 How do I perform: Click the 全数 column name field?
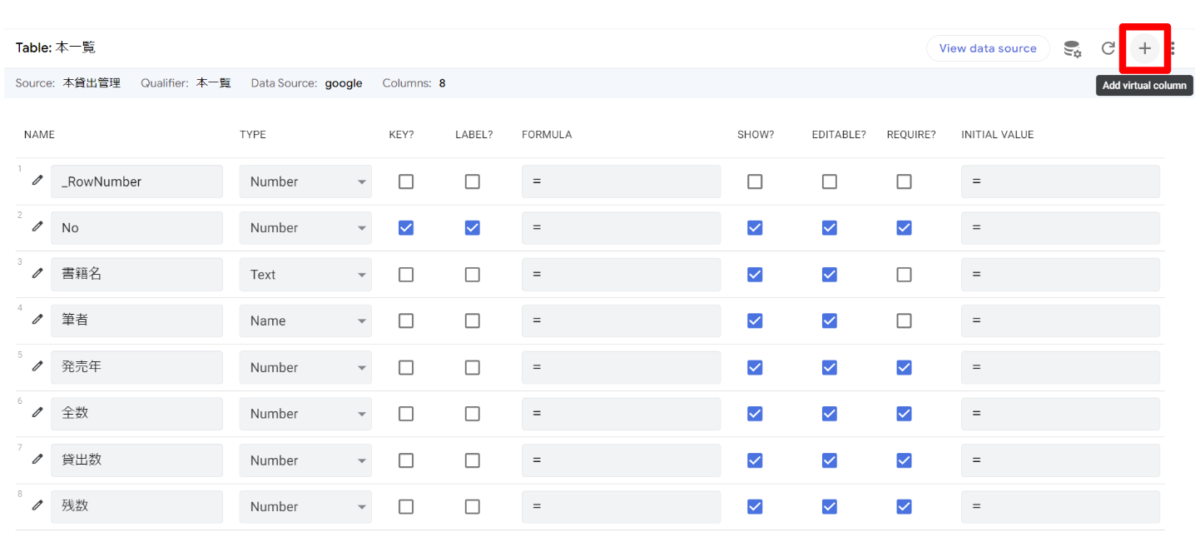point(136,413)
